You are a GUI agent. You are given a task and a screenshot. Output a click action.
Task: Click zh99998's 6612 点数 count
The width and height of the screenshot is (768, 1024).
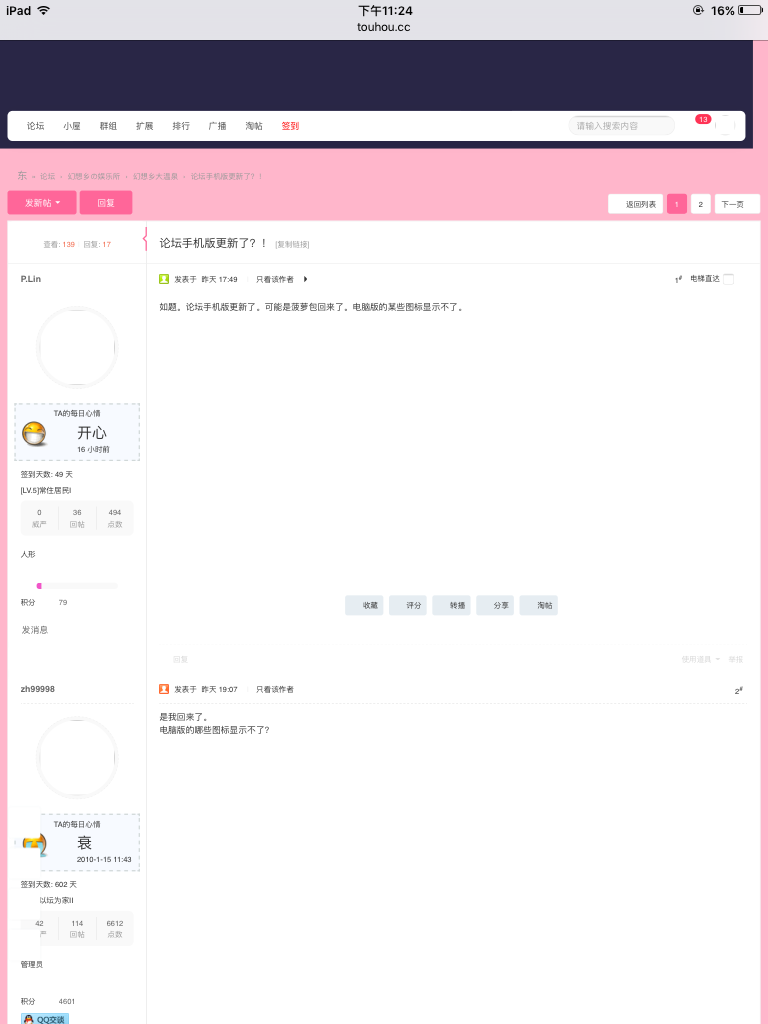[115, 929]
